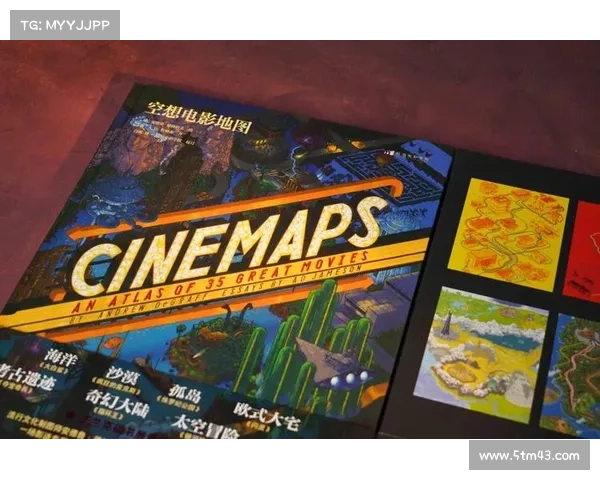
Task: Click the jungle river map card
Action: click(570, 376)
